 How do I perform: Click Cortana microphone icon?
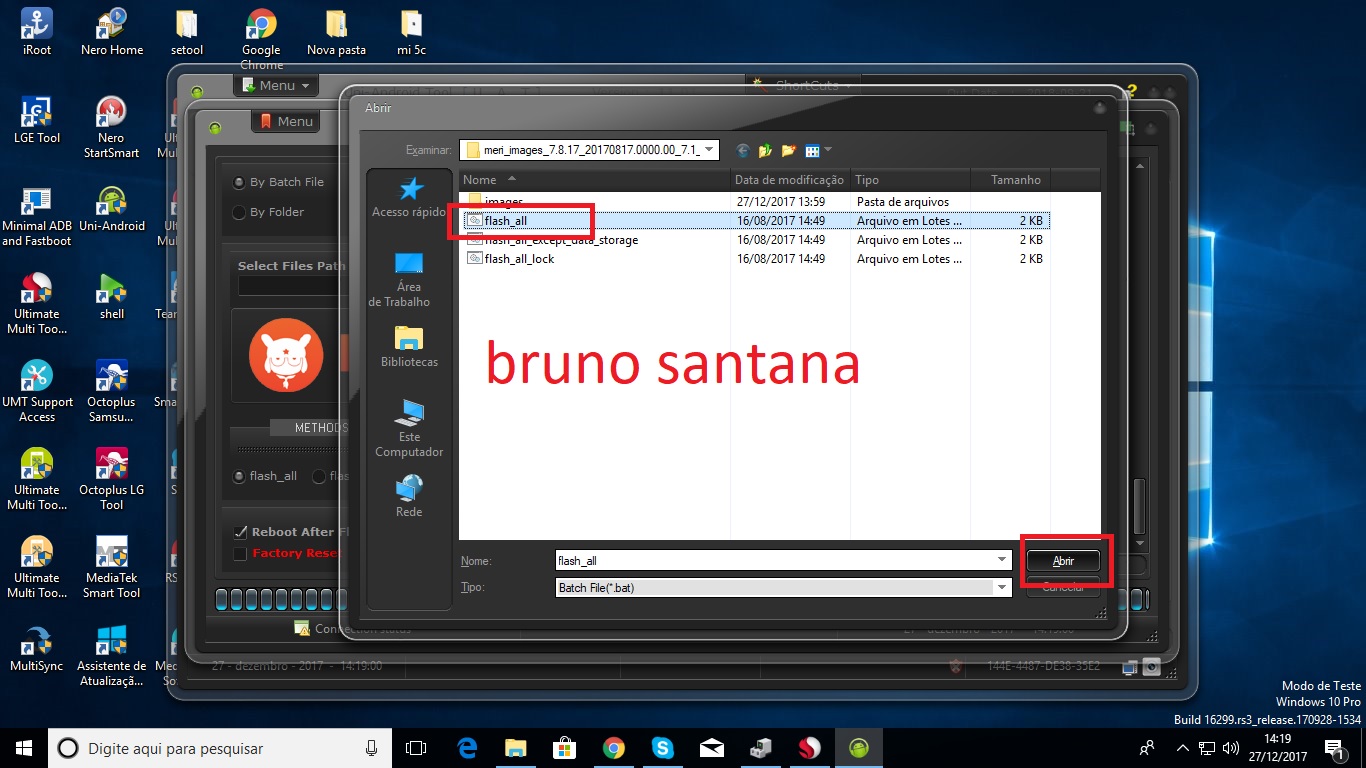click(372, 748)
